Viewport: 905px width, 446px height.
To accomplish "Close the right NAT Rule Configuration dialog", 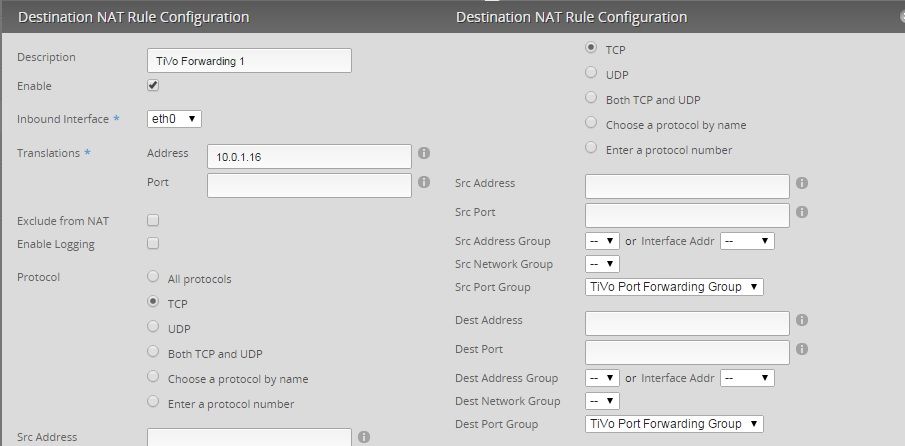I will pyautogui.click(x=900, y=17).
